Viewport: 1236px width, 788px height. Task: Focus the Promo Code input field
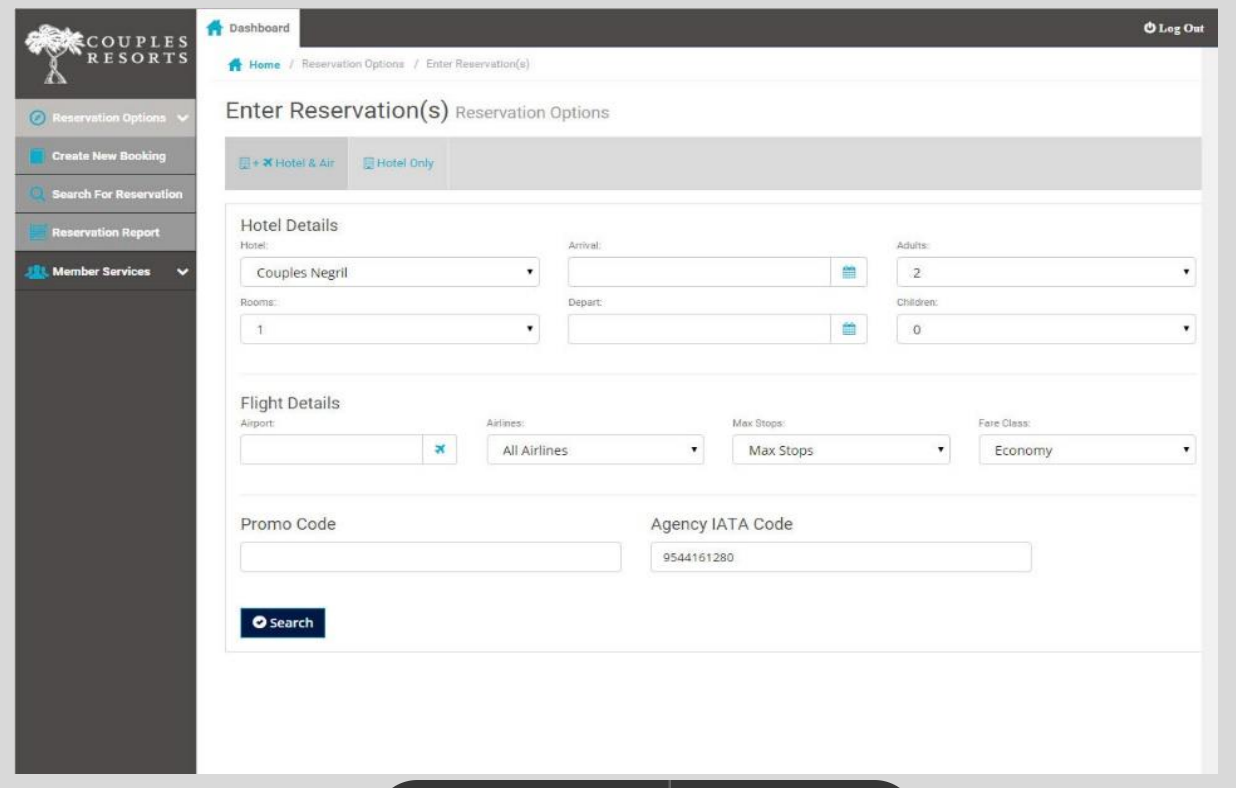coord(431,557)
